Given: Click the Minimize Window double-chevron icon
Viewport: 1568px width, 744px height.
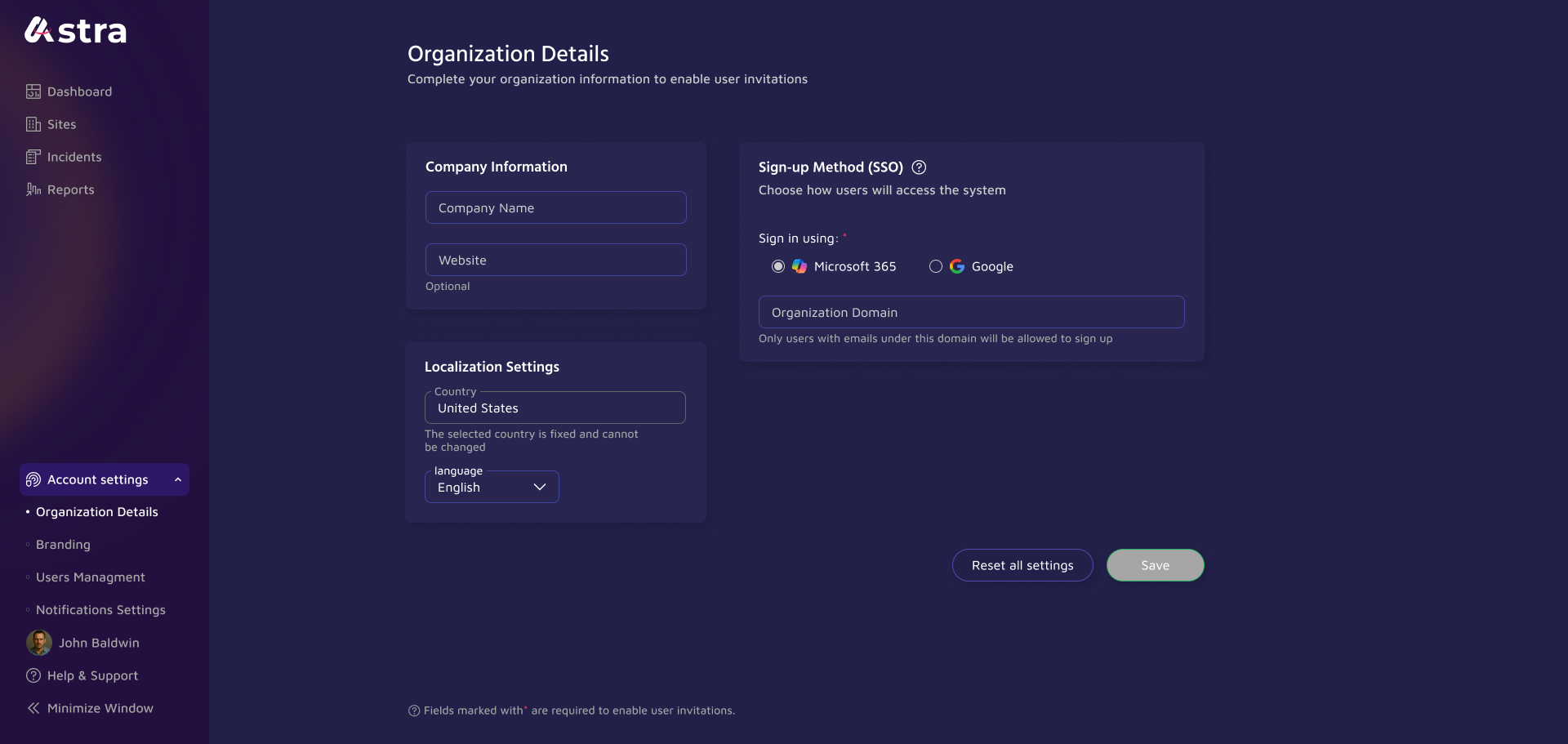Looking at the screenshot, I should (x=33, y=708).
